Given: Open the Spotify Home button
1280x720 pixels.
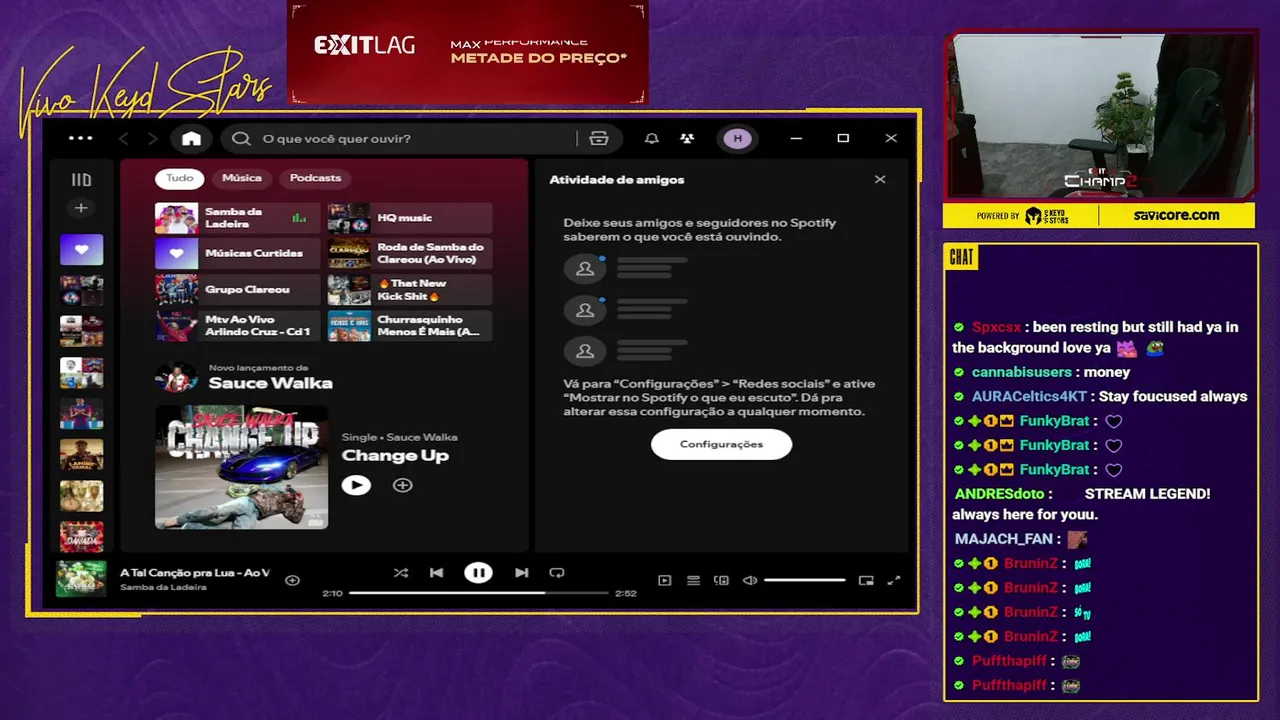Looking at the screenshot, I should (x=191, y=139).
